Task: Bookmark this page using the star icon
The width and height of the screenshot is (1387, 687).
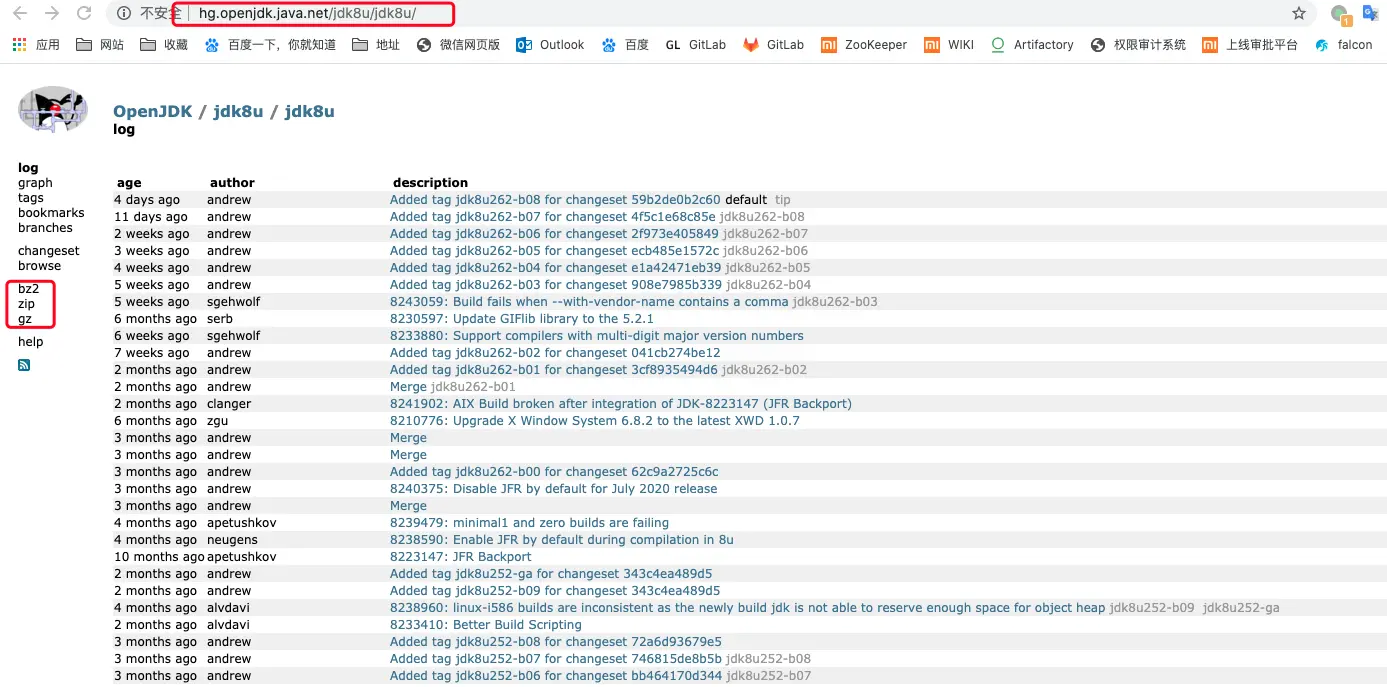Action: tap(1298, 14)
